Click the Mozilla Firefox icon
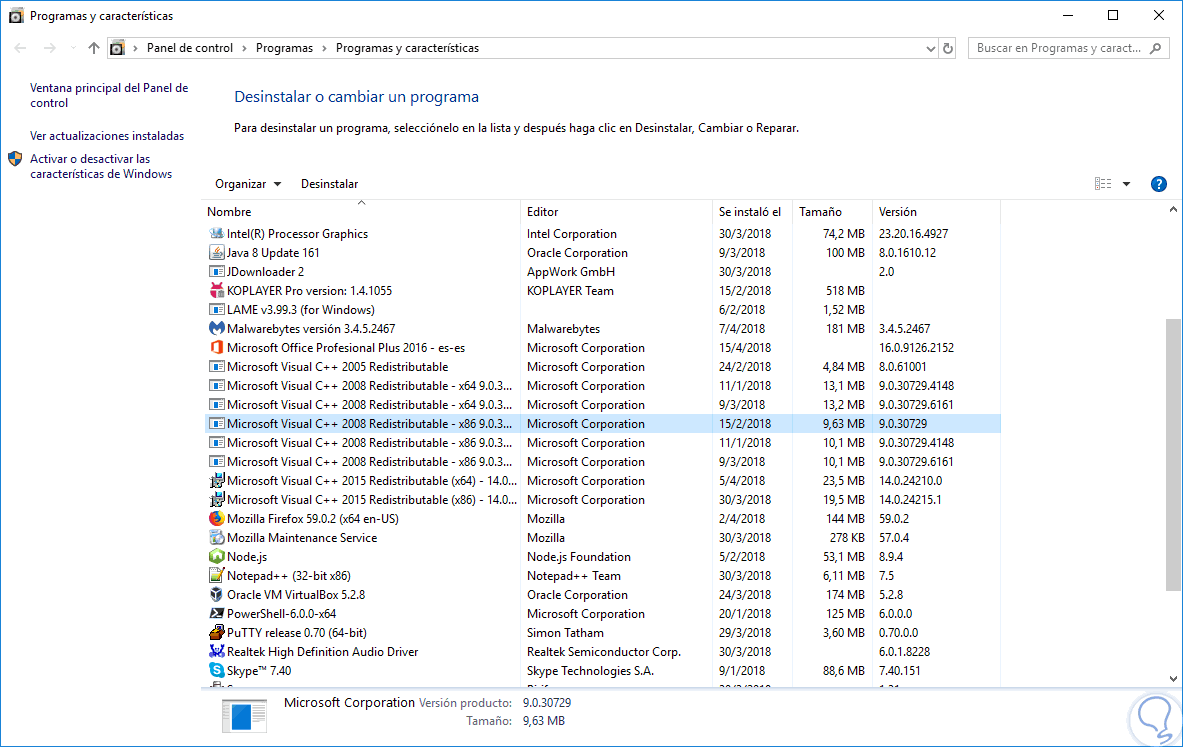Image resolution: width=1183 pixels, height=747 pixels. tap(217, 518)
